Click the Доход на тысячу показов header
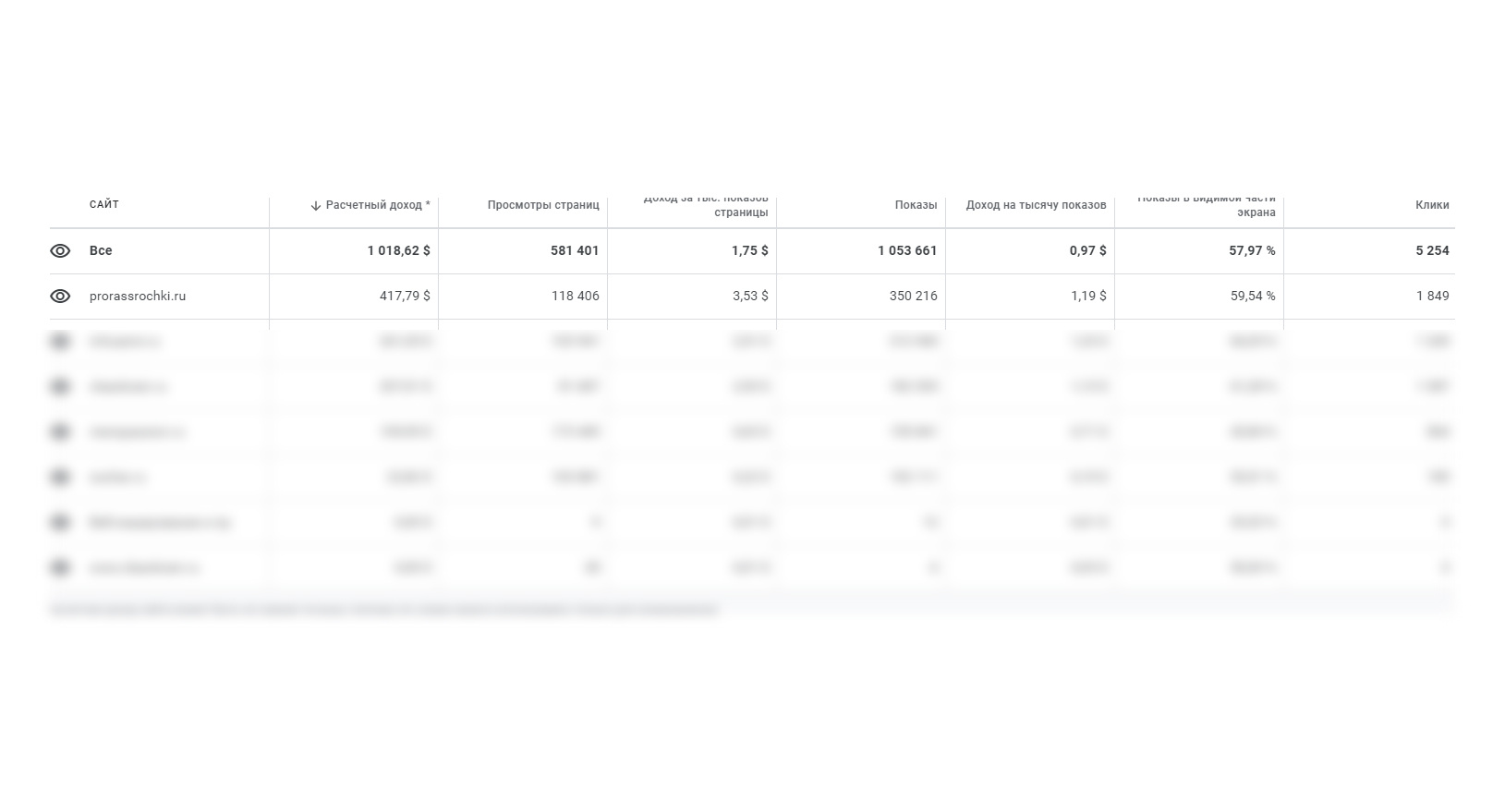This screenshot has width=1505, height=812. tap(1036, 205)
